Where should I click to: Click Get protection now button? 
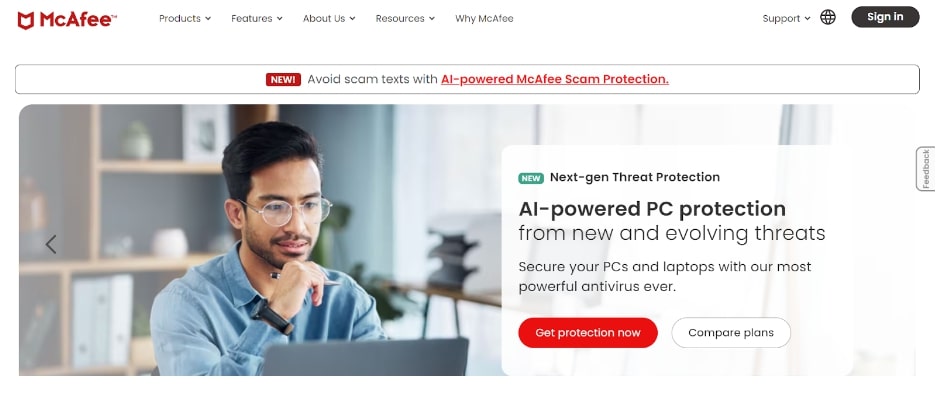588,333
